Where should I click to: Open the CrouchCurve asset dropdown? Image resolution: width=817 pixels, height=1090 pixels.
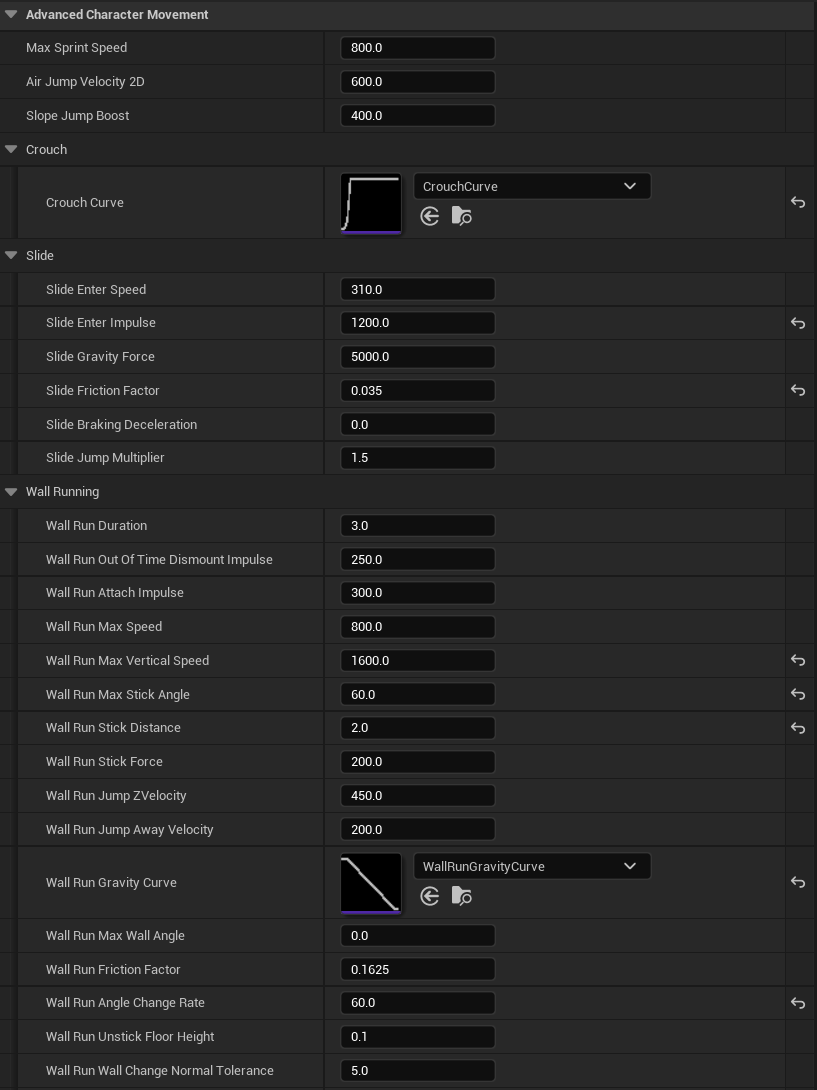532,186
